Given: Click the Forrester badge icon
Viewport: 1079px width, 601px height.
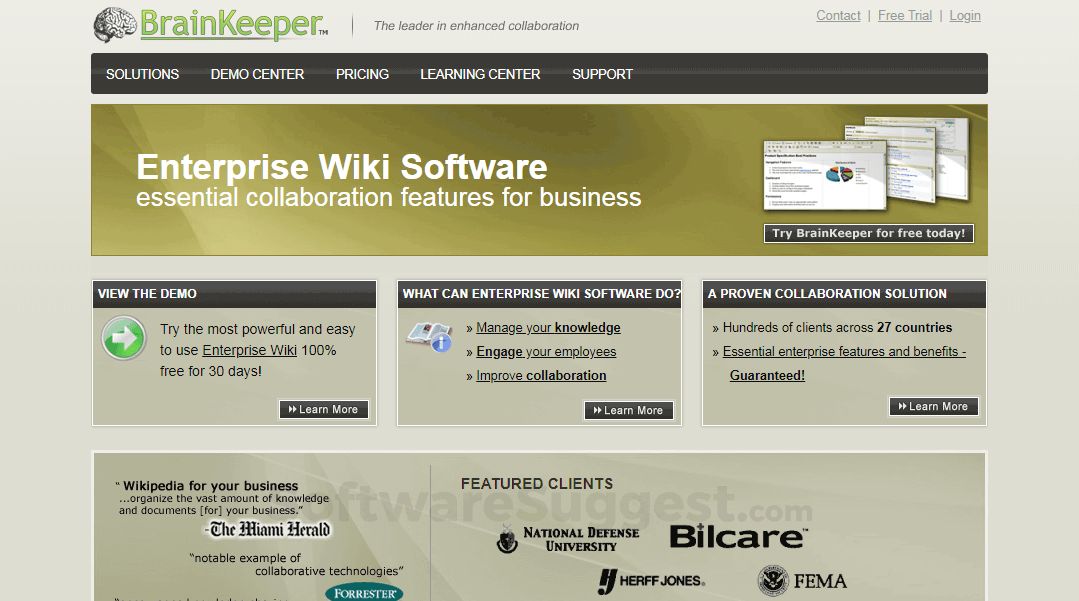Looking at the screenshot, I should coord(364,591).
